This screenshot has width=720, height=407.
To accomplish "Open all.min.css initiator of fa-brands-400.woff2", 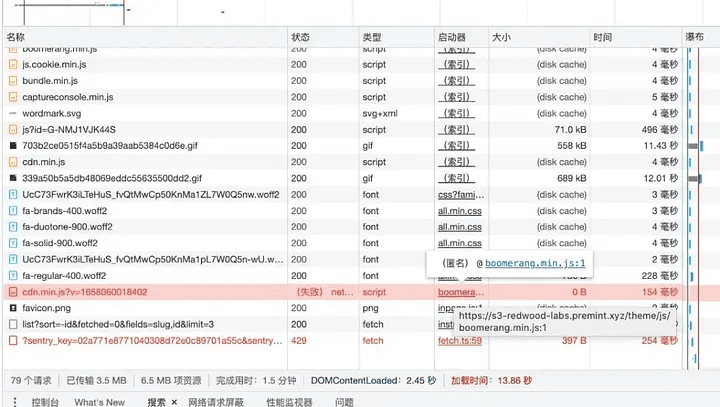I will click(x=460, y=211).
